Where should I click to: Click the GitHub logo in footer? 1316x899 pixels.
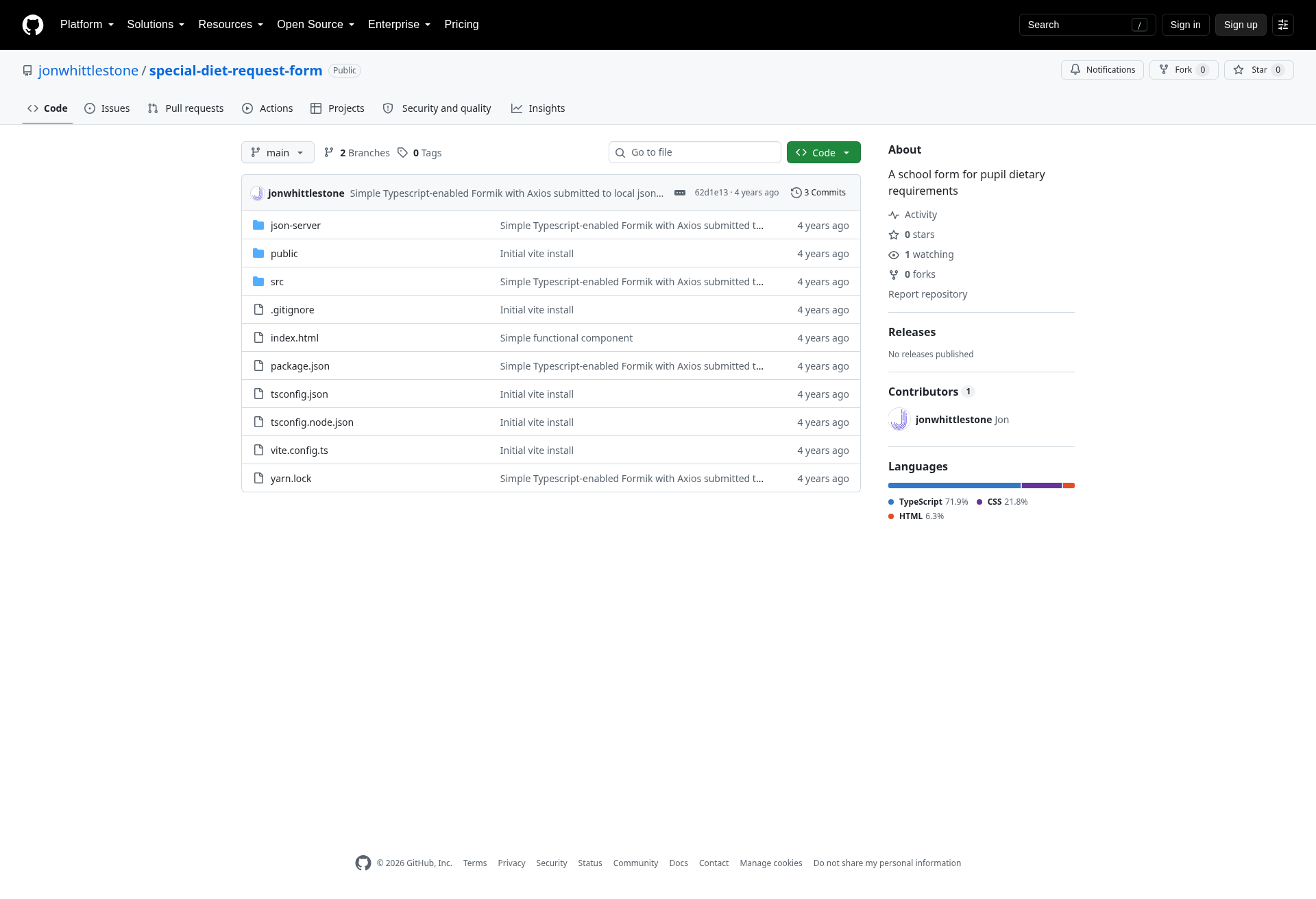pos(363,863)
